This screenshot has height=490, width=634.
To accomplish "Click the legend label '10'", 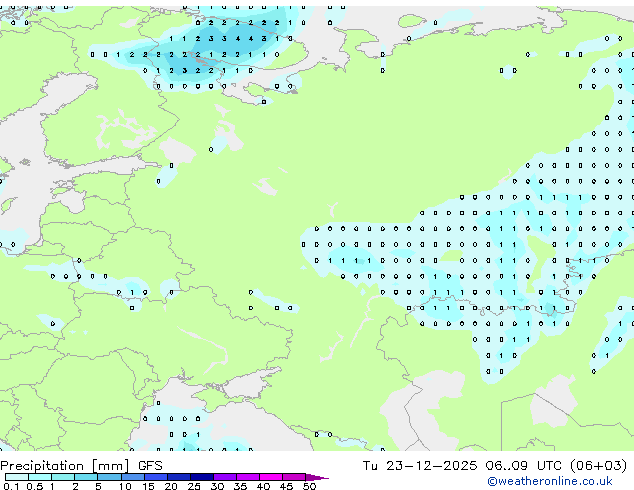I will pyautogui.click(x=125, y=486).
